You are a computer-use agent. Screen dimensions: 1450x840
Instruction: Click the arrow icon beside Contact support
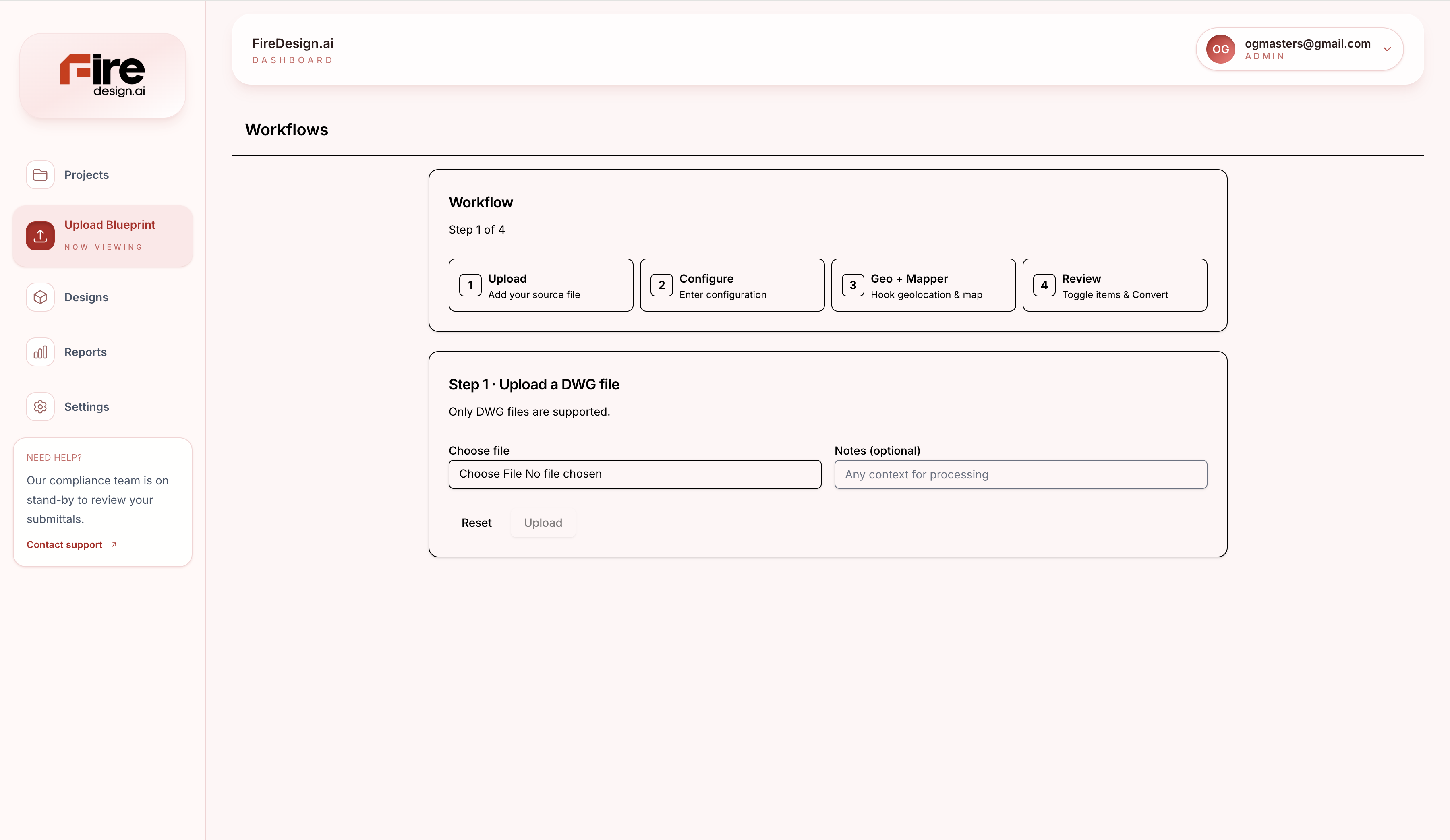pyautogui.click(x=114, y=545)
